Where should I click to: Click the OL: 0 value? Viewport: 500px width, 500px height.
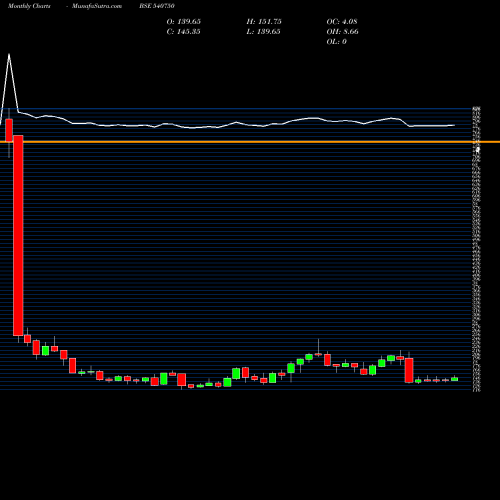(336, 42)
